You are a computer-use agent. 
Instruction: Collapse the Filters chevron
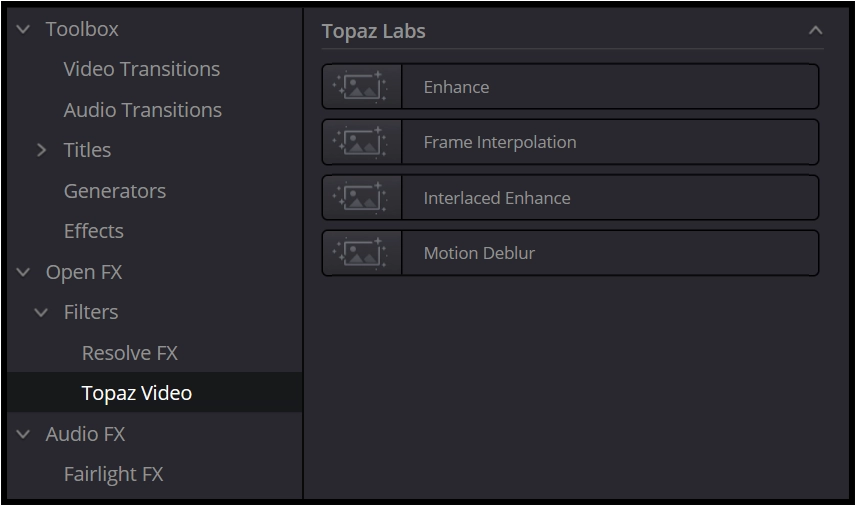(41, 312)
